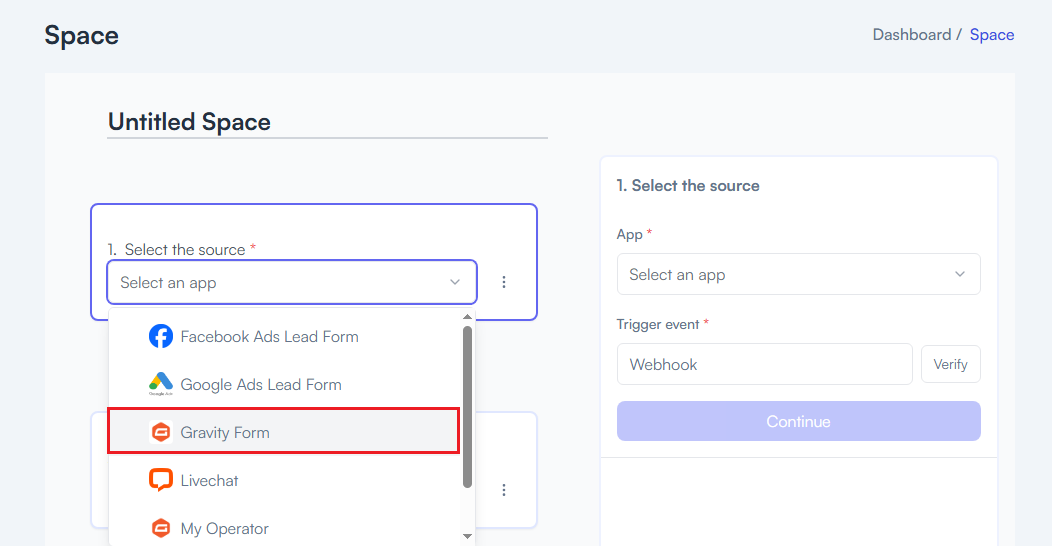This screenshot has width=1052, height=546.
Task: Click scrollbar down arrow in app list
Action: pyautogui.click(x=467, y=536)
